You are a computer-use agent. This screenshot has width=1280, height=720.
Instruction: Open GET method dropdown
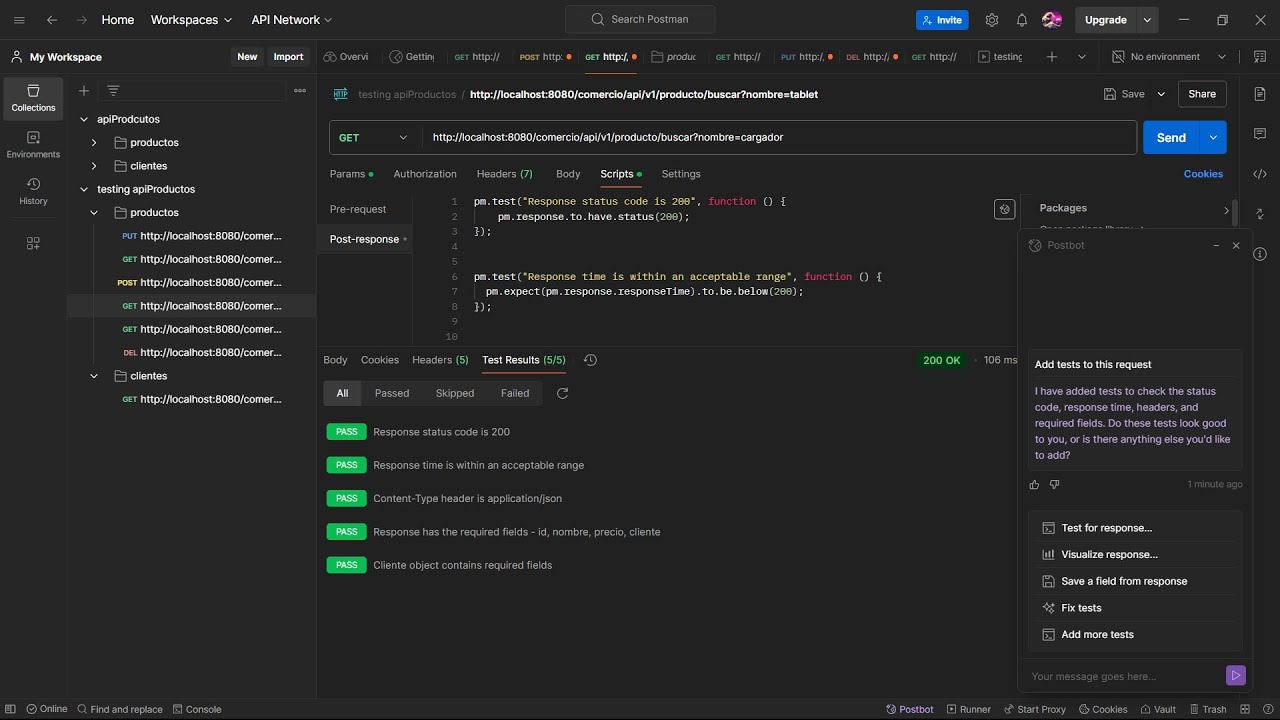(x=375, y=138)
